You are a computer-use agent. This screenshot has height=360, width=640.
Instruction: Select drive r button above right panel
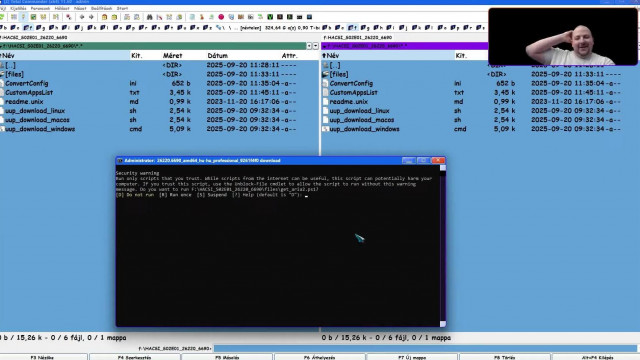467,27
